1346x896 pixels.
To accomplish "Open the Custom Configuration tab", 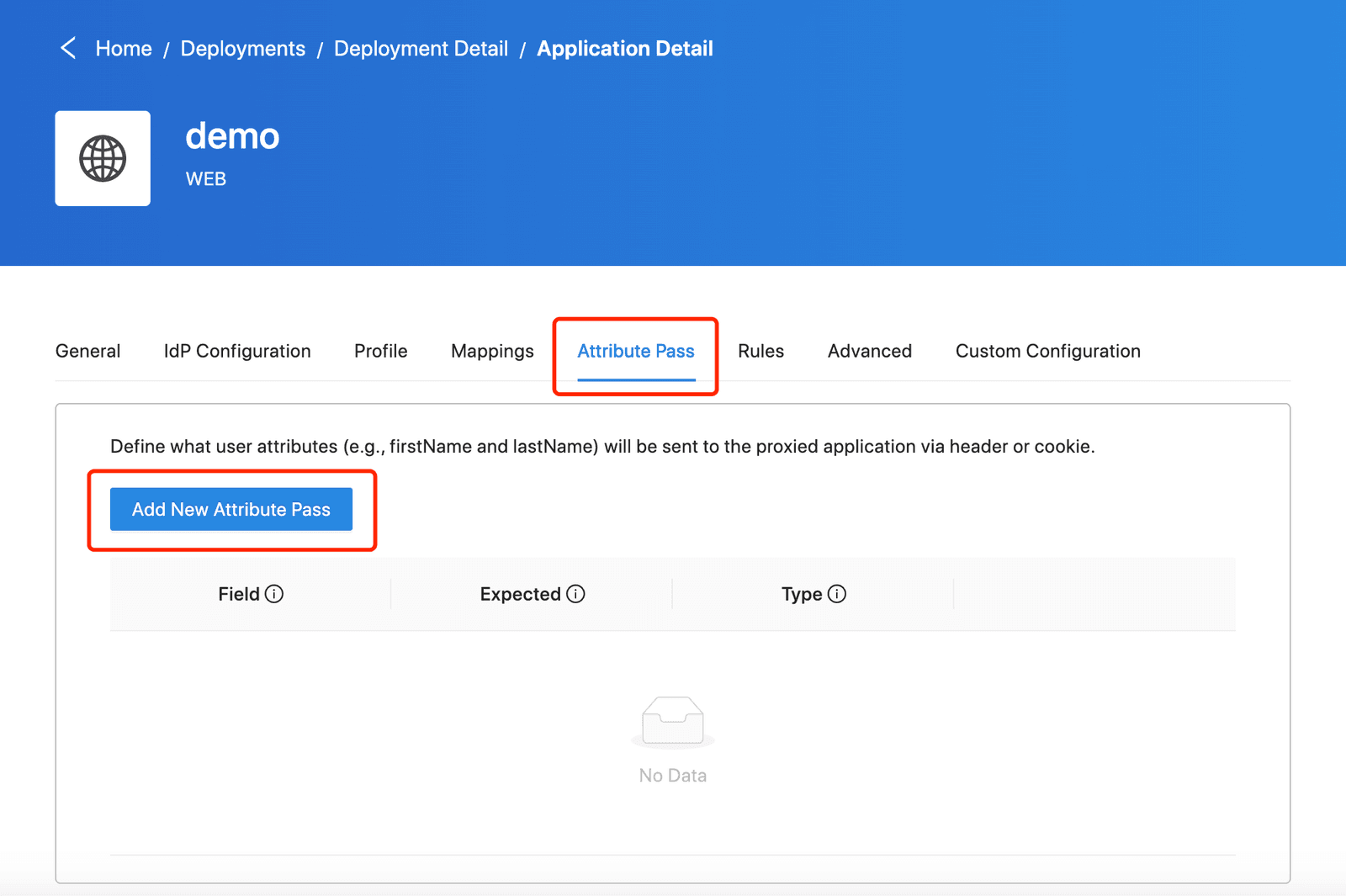I will (x=1048, y=351).
